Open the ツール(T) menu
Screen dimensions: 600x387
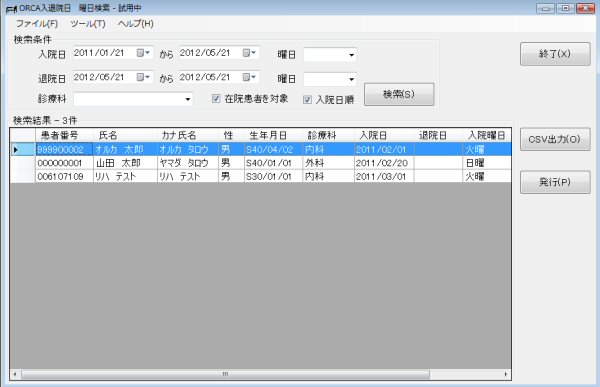pyautogui.click(x=88, y=24)
